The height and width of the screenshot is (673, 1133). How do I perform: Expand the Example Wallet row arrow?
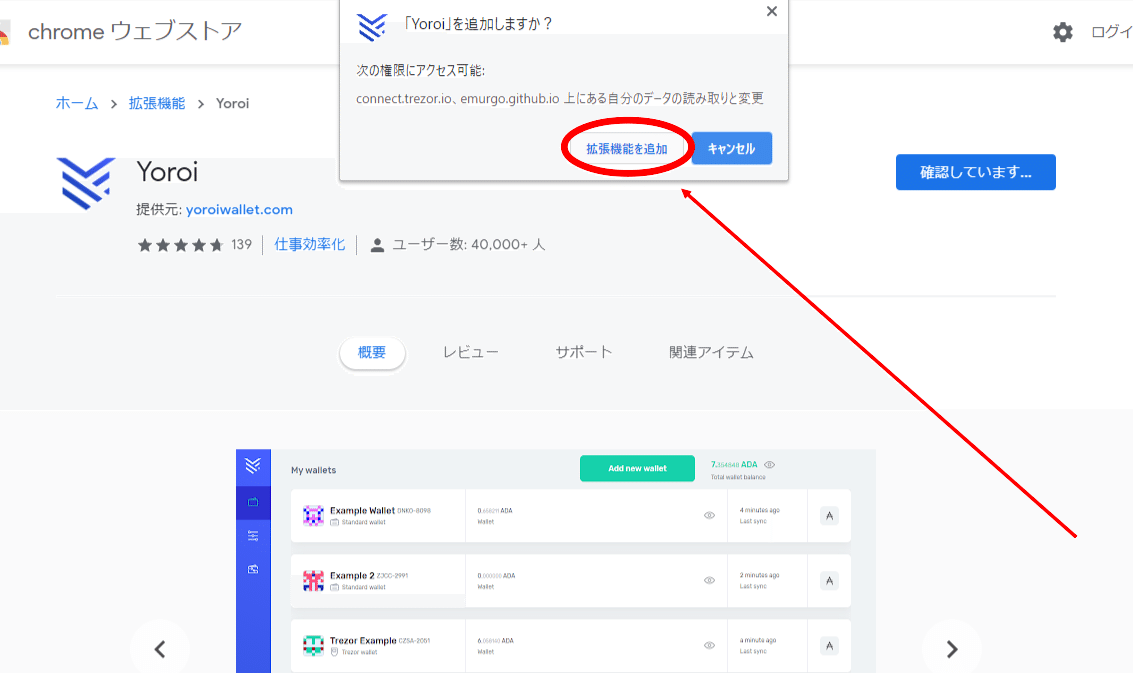[x=830, y=516]
